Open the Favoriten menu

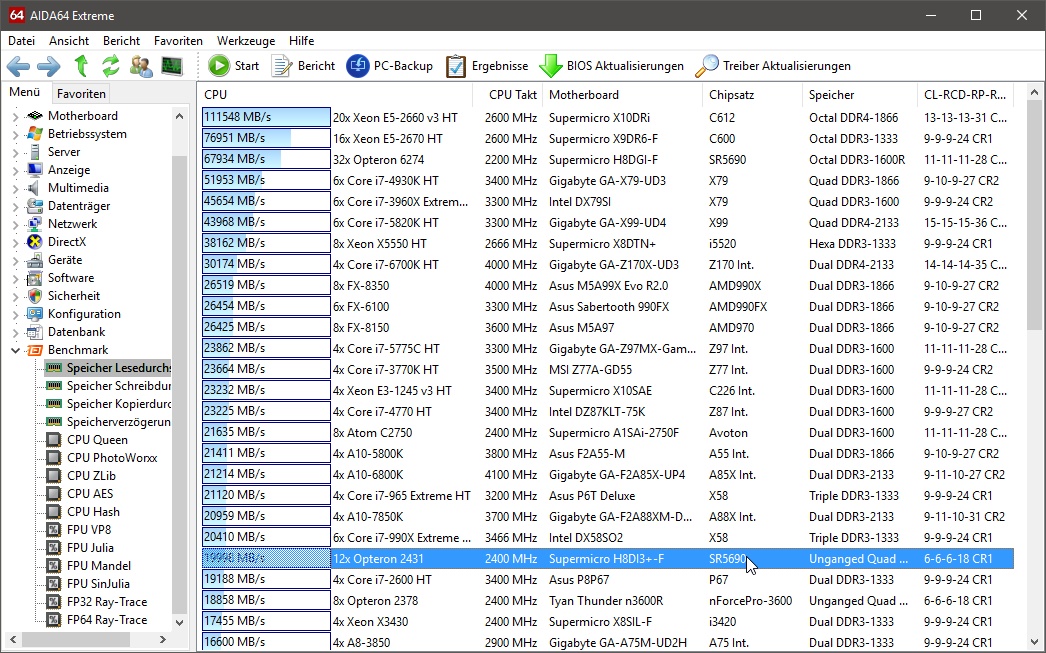click(x=178, y=41)
